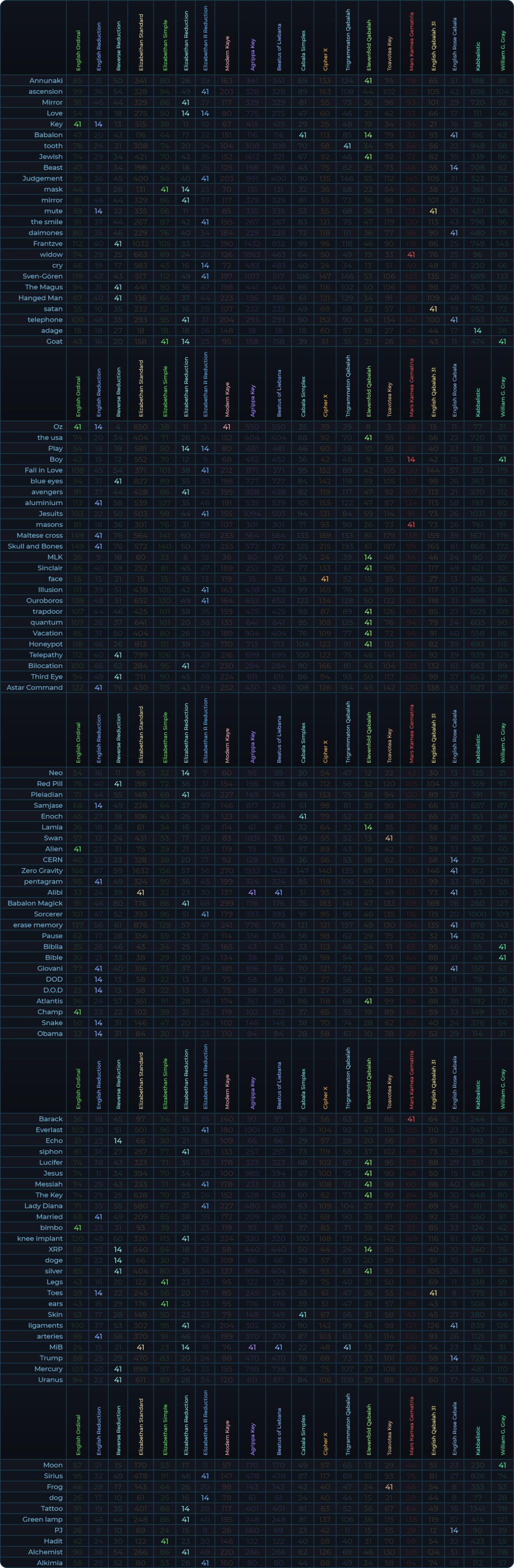Select the Lady Diana phrase label

pyautogui.click(x=43, y=1206)
